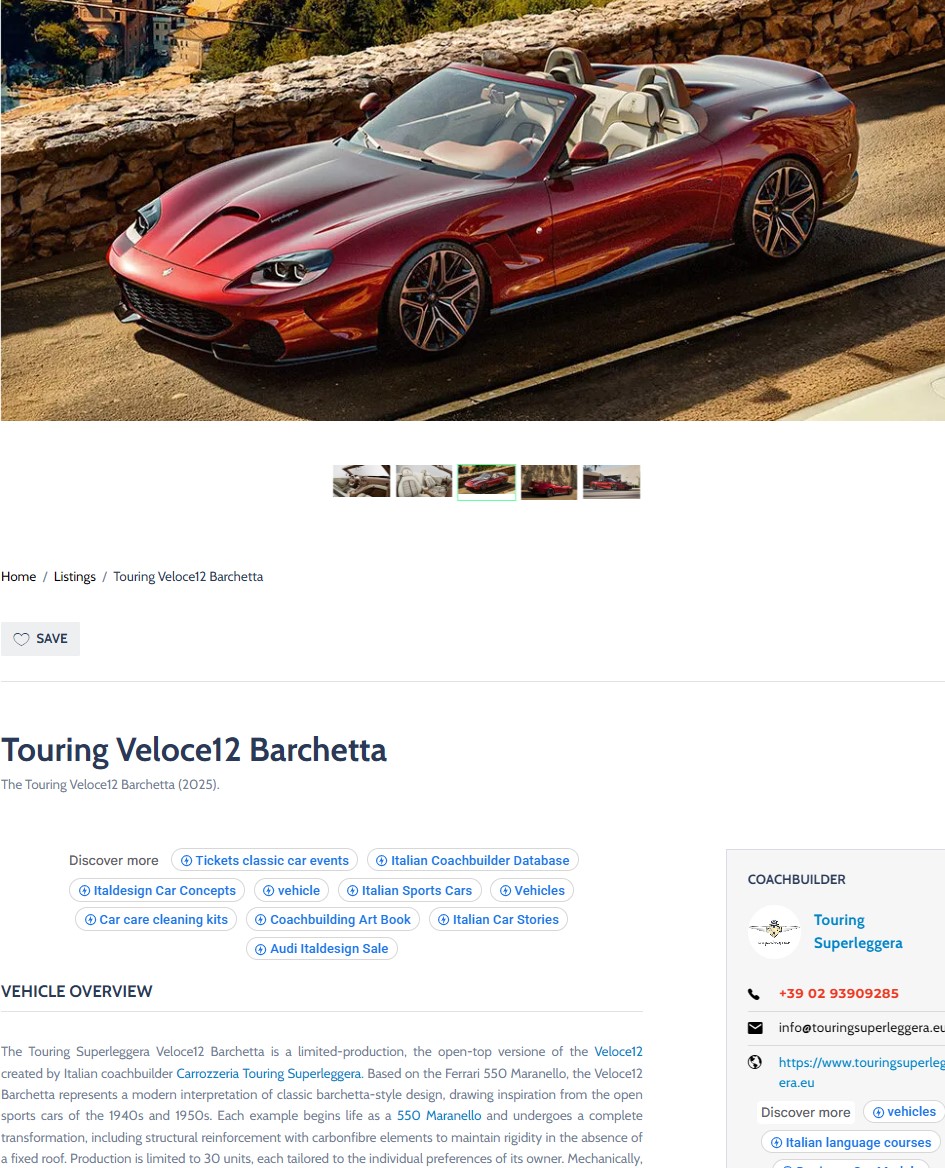Open the Veloce12 link in overview text
The image size is (945, 1168).
point(618,1052)
